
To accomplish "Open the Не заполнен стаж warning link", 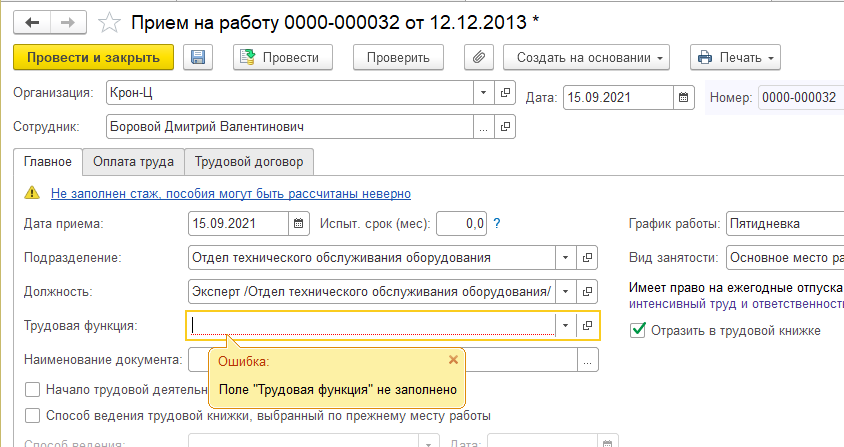I will pyautogui.click(x=231, y=193).
